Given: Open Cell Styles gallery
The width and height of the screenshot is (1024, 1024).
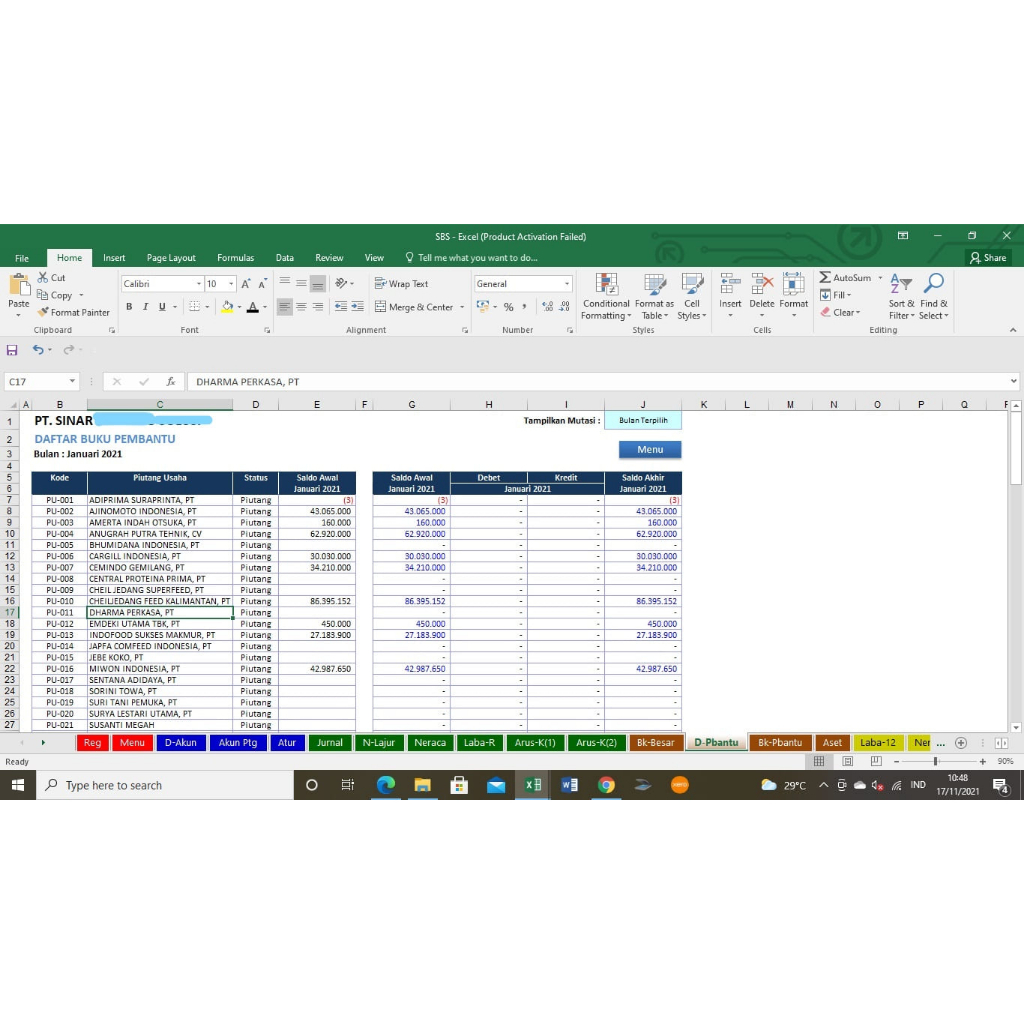Looking at the screenshot, I should coord(692,297).
